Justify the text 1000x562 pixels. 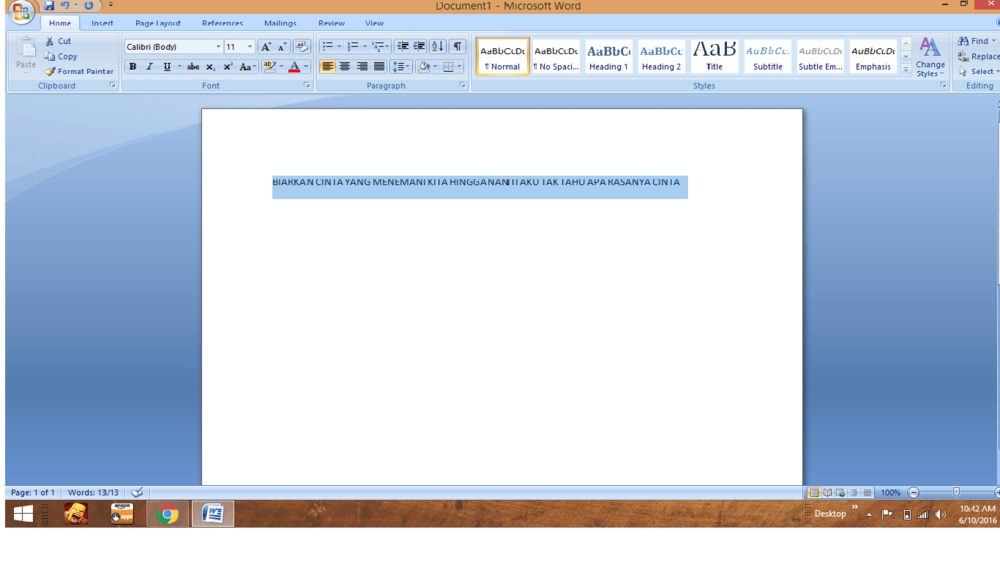(379, 66)
